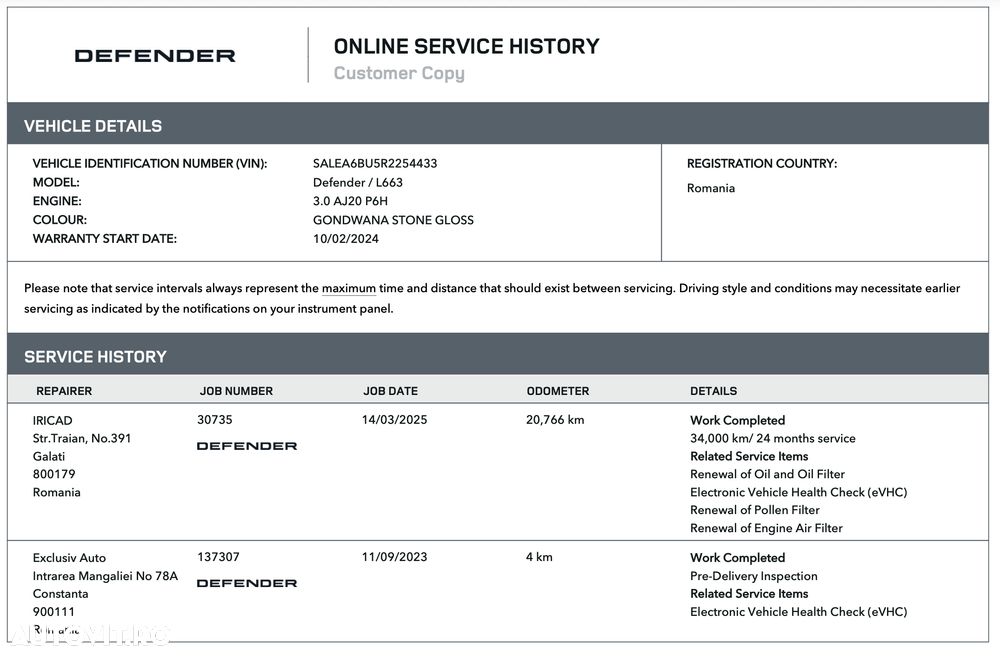This screenshot has width=1000, height=656.
Task: Select the ONLINE SERVICE HISTORY title
Action: (466, 47)
